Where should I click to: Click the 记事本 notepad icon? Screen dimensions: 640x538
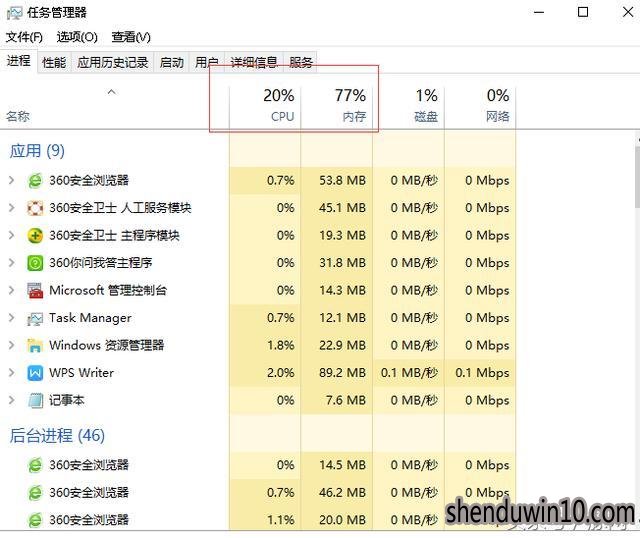point(35,400)
